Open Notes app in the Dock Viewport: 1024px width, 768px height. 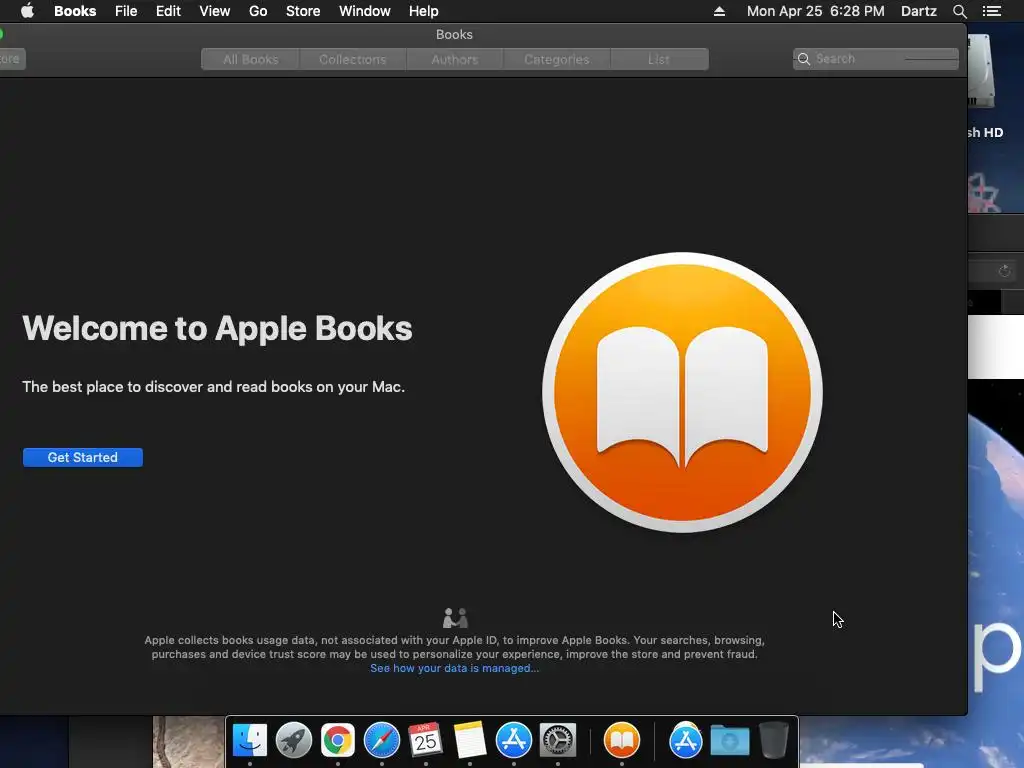click(x=470, y=741)
